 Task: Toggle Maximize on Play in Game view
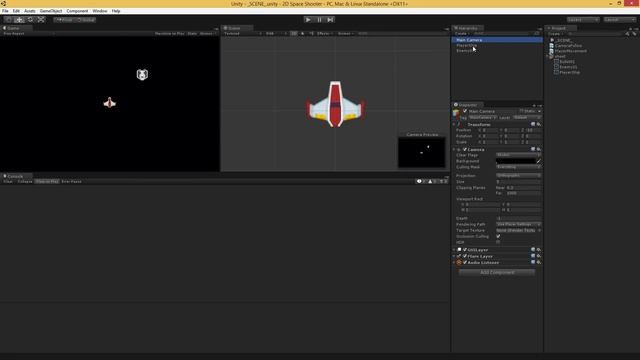click(x=169, y=33)
